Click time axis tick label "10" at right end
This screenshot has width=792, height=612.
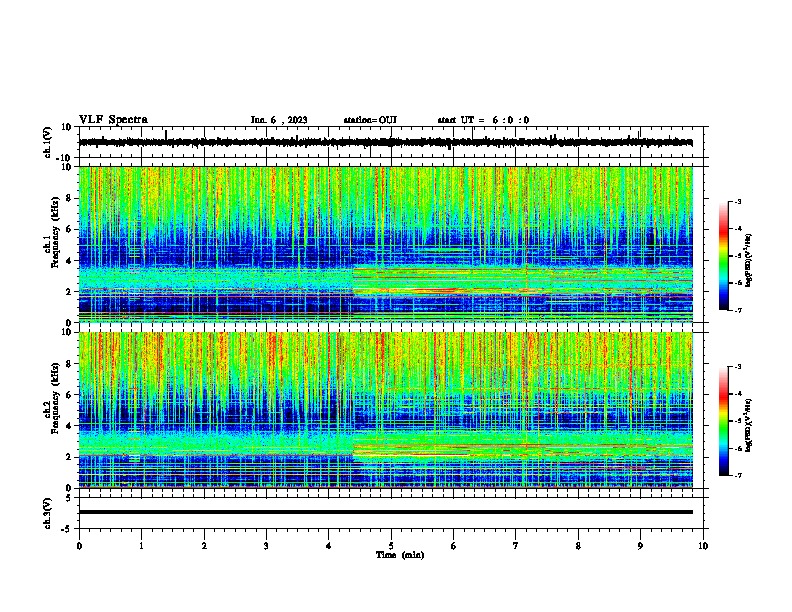point(703,546)
